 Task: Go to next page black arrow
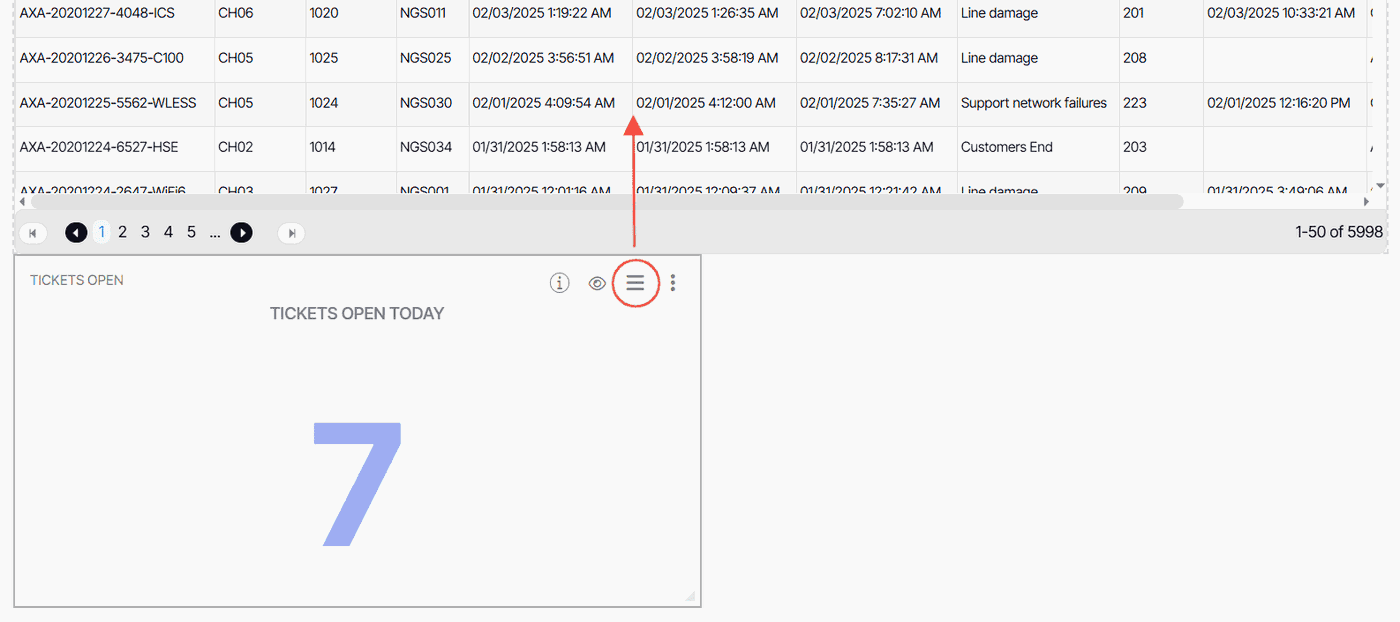tap(241, 233)
